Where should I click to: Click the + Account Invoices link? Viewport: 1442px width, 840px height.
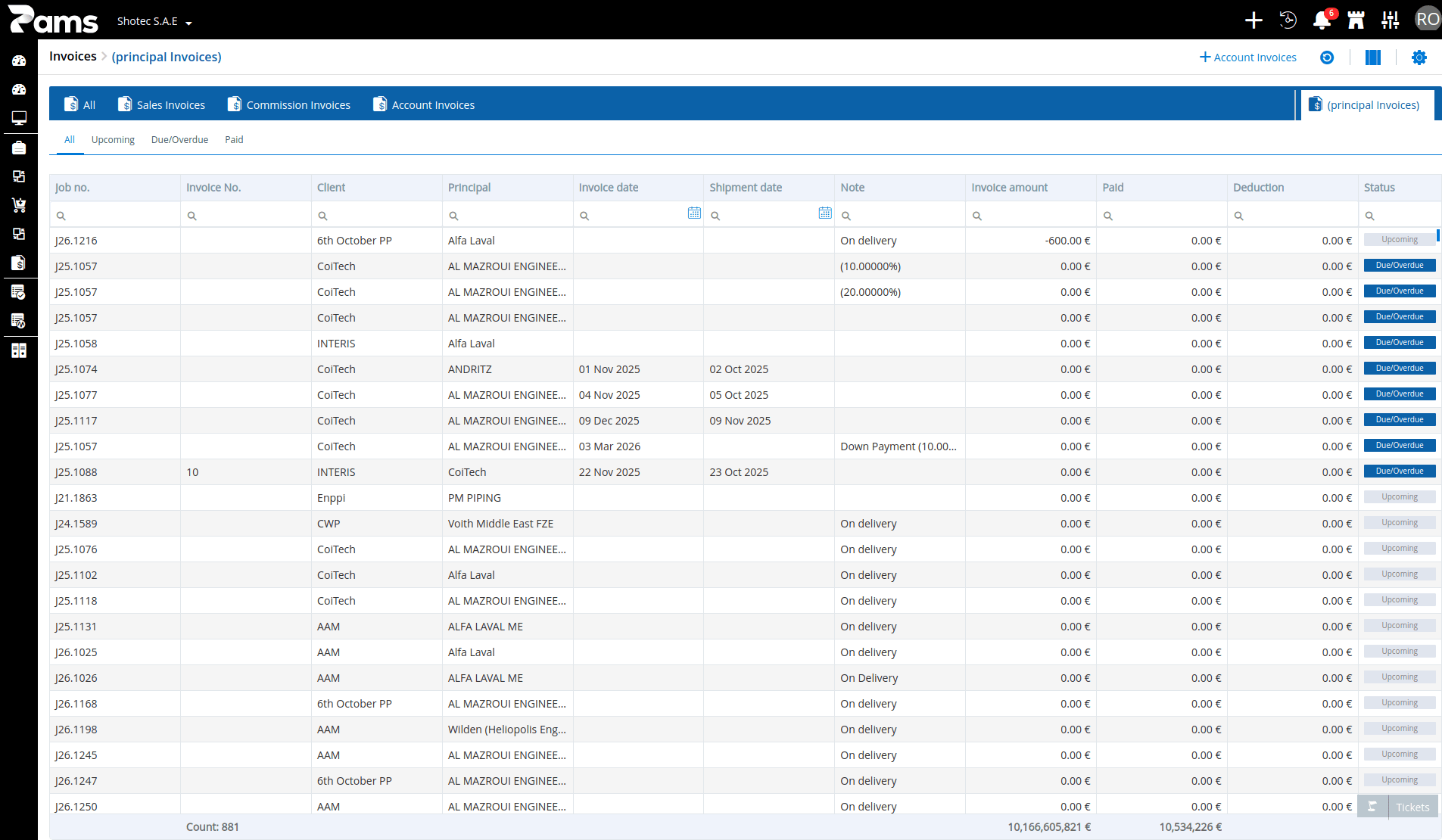pyautogui.click(x=1248, y=58)
